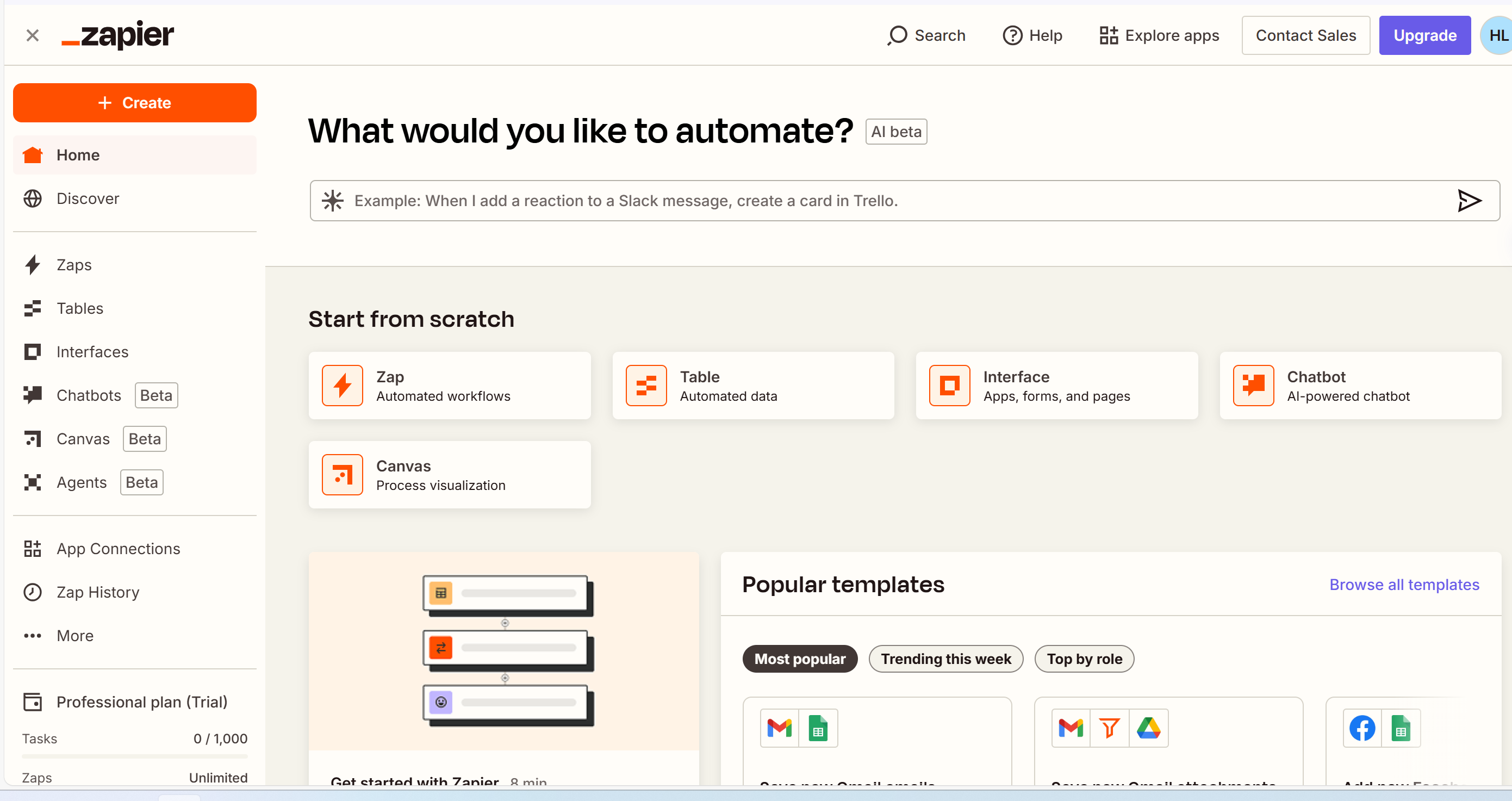Click the Create button
Screen dimensions: 1512x801
coord(134,102)
